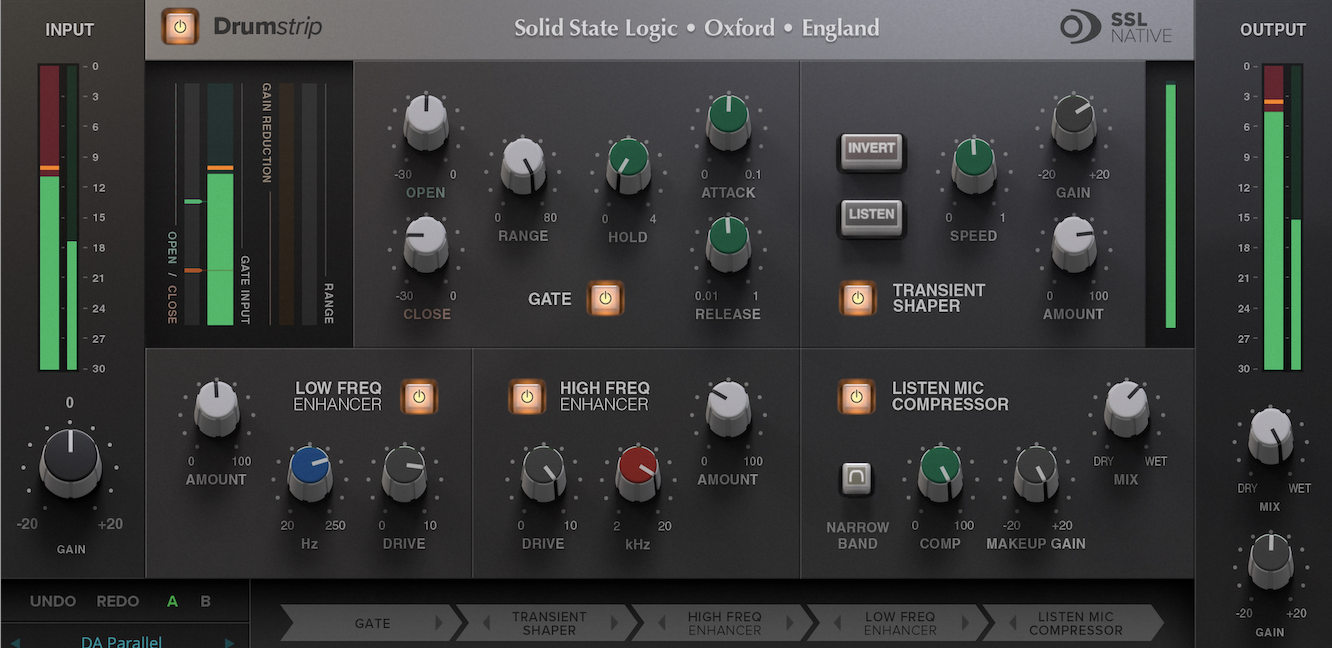The height and width of the screenshot is (648, 1332).
Task: Toggle the Listen Mic Compressor power button
Action: (x=856, y=396)
